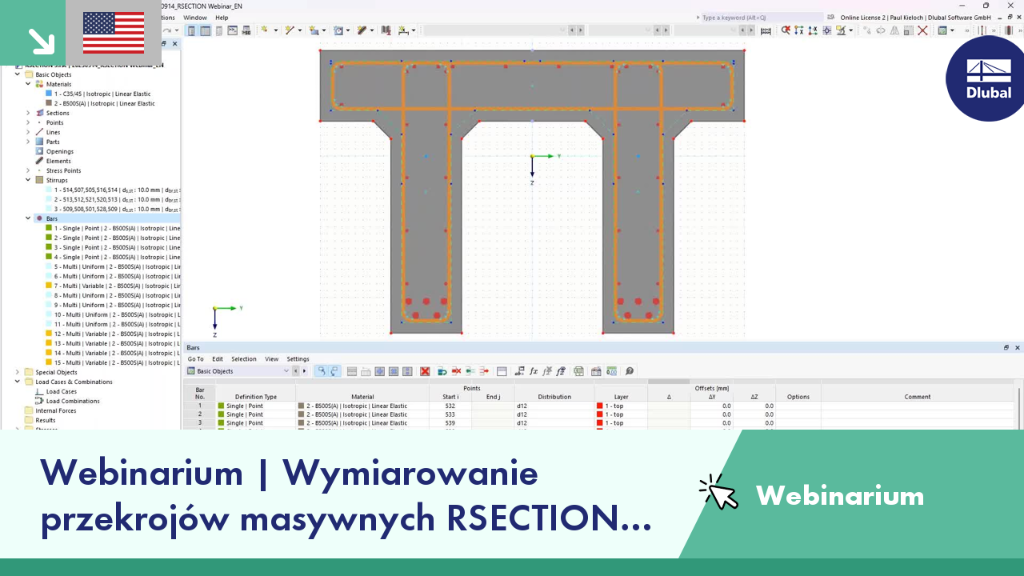Click the Stirrups node icon in navigator

(40, 180)
